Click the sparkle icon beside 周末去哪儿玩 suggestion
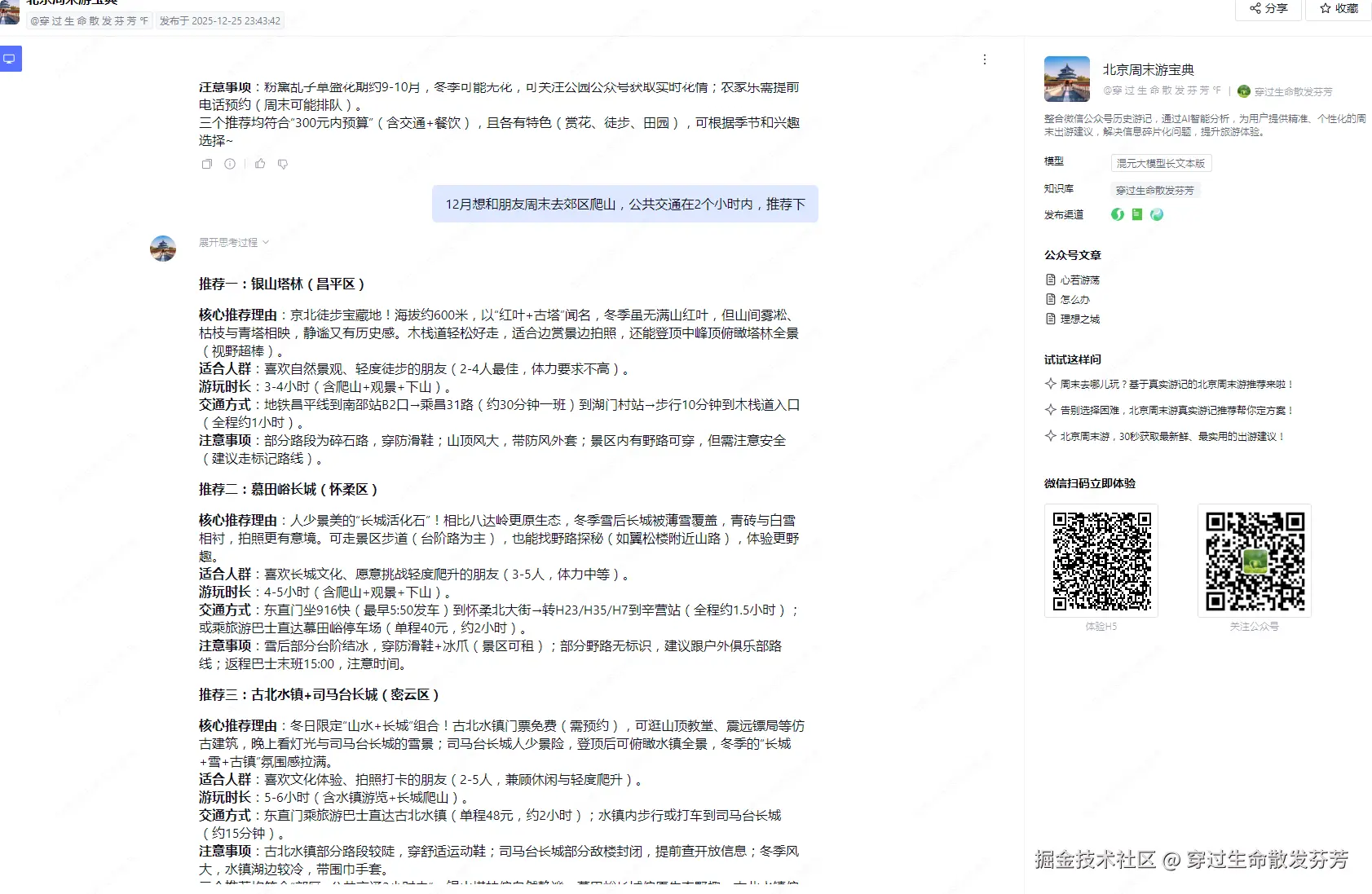The image size is (1372, 894). [1051, 384]
